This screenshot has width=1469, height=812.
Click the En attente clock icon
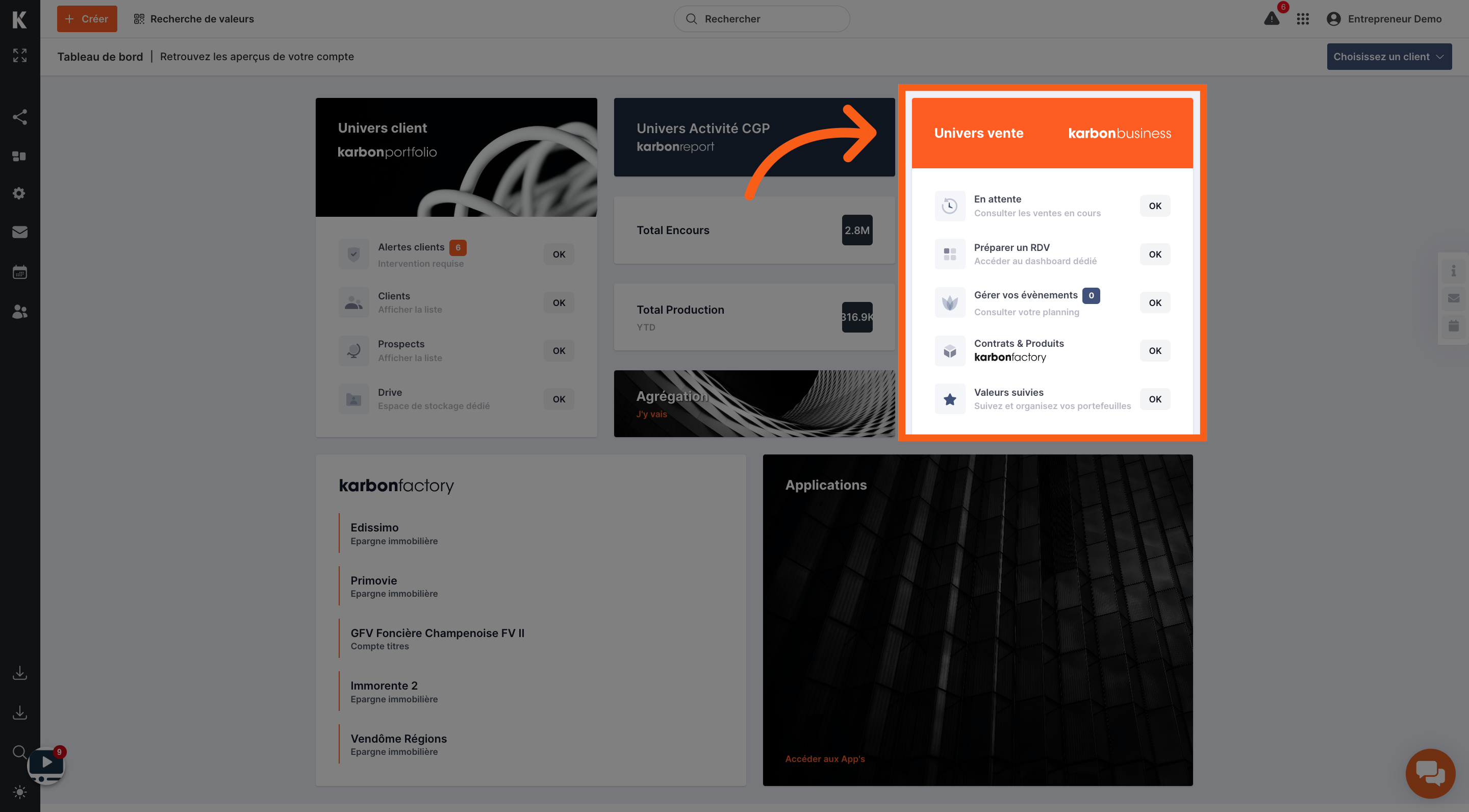949,206
